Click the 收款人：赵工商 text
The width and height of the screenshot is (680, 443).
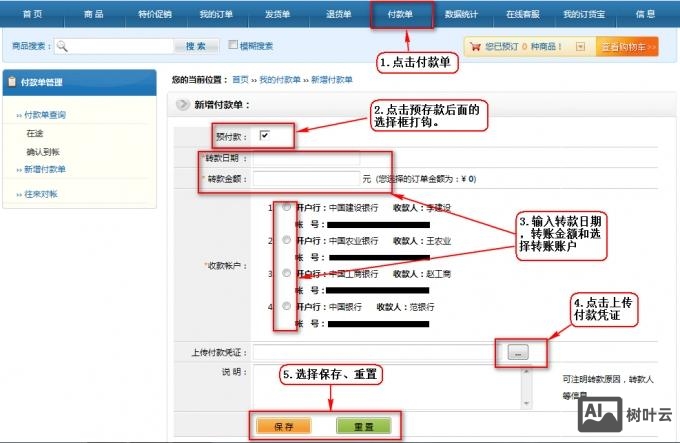coord(422,274)
